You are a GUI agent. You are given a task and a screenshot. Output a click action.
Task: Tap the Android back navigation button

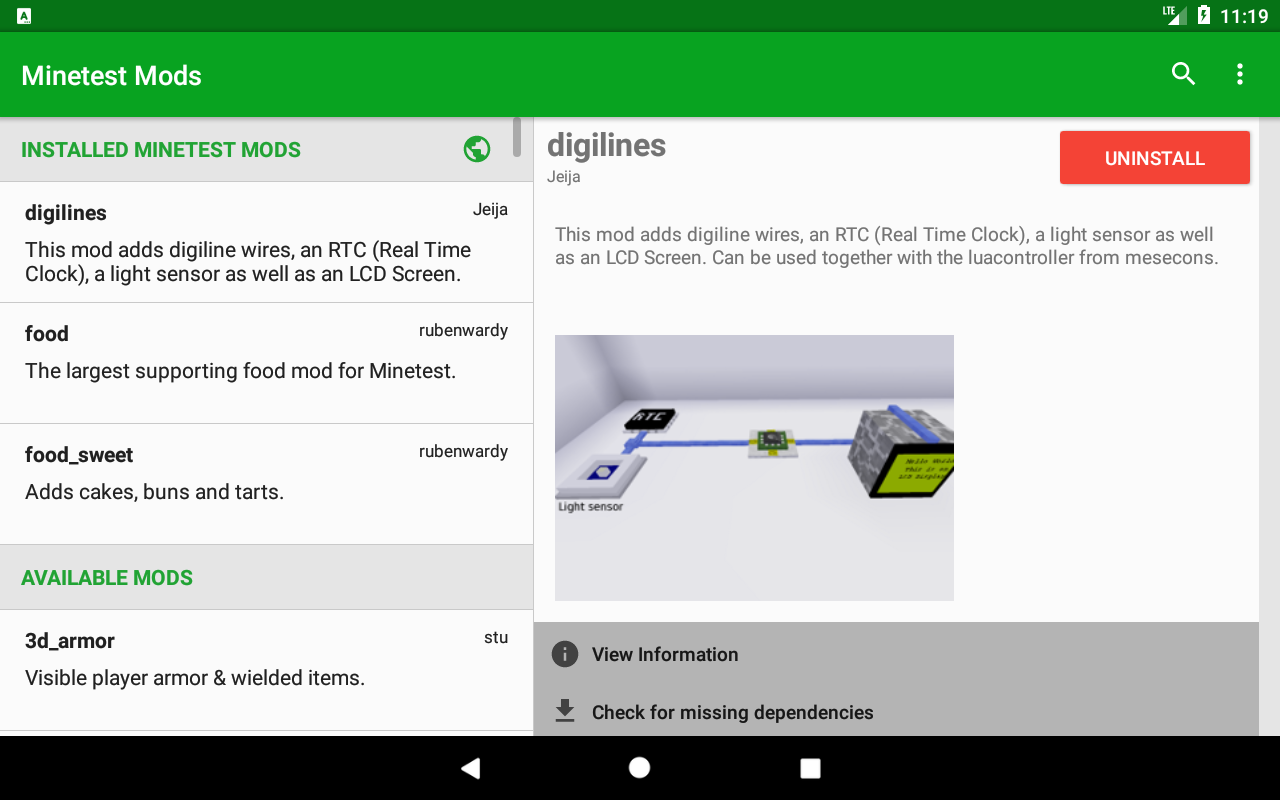point(470,768)
